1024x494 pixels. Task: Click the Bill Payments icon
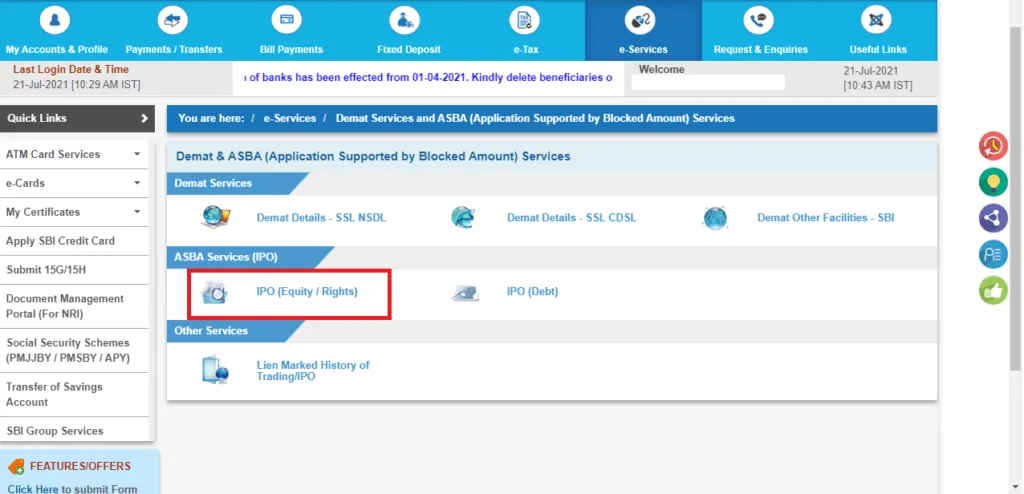[286, 20]
